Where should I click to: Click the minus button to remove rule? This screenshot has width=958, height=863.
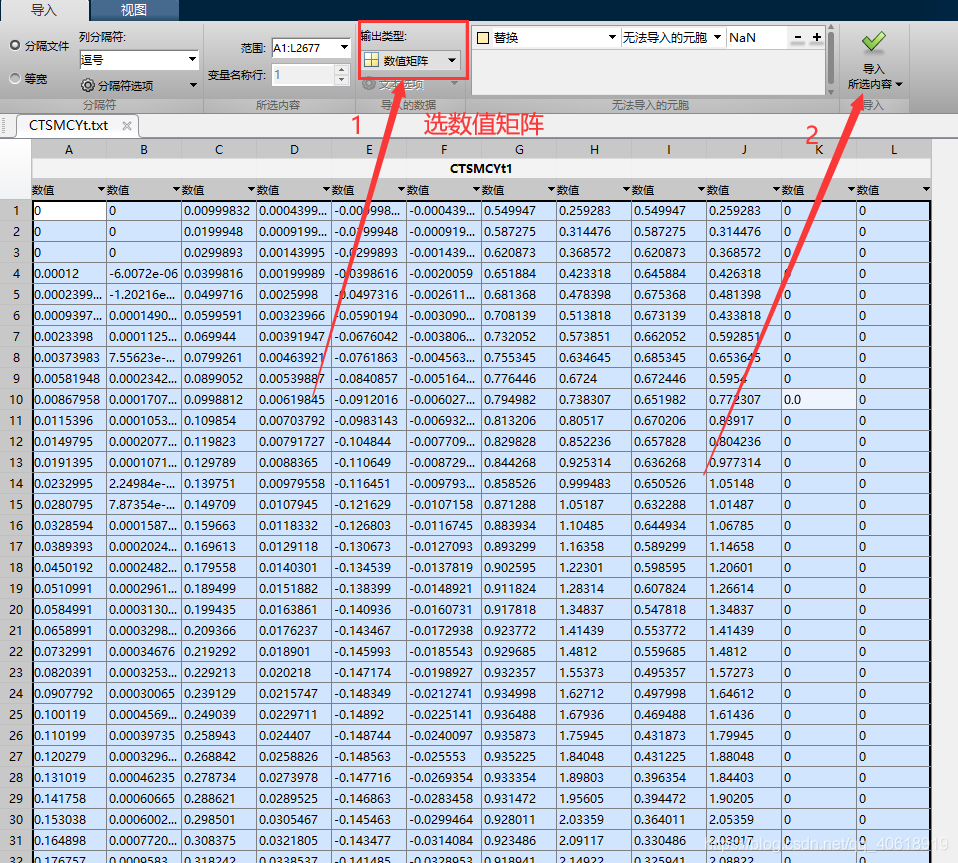tap(797, 37)
